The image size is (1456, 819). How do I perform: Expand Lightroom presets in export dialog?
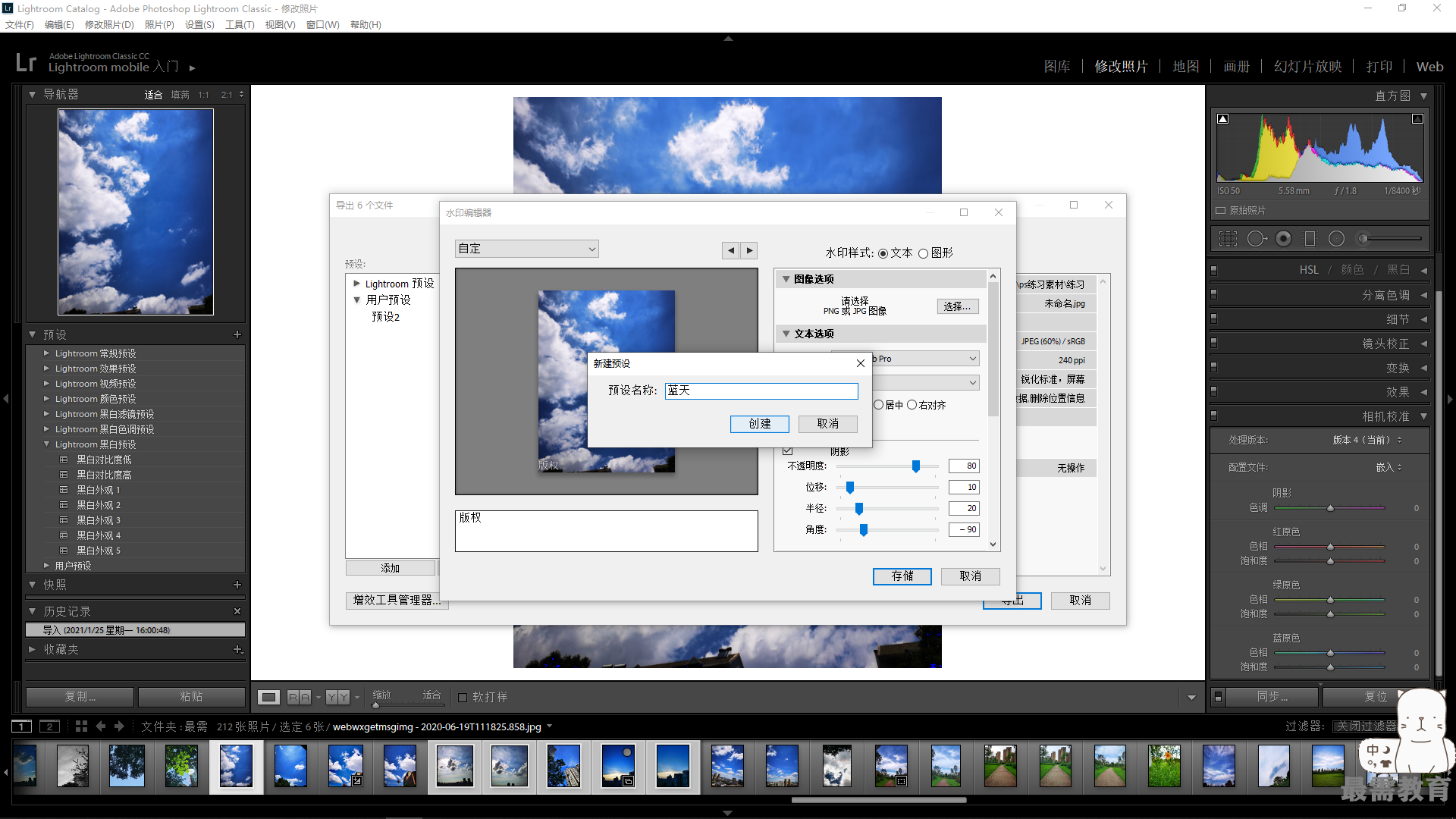pyautogui.click(x=356, y=284)
